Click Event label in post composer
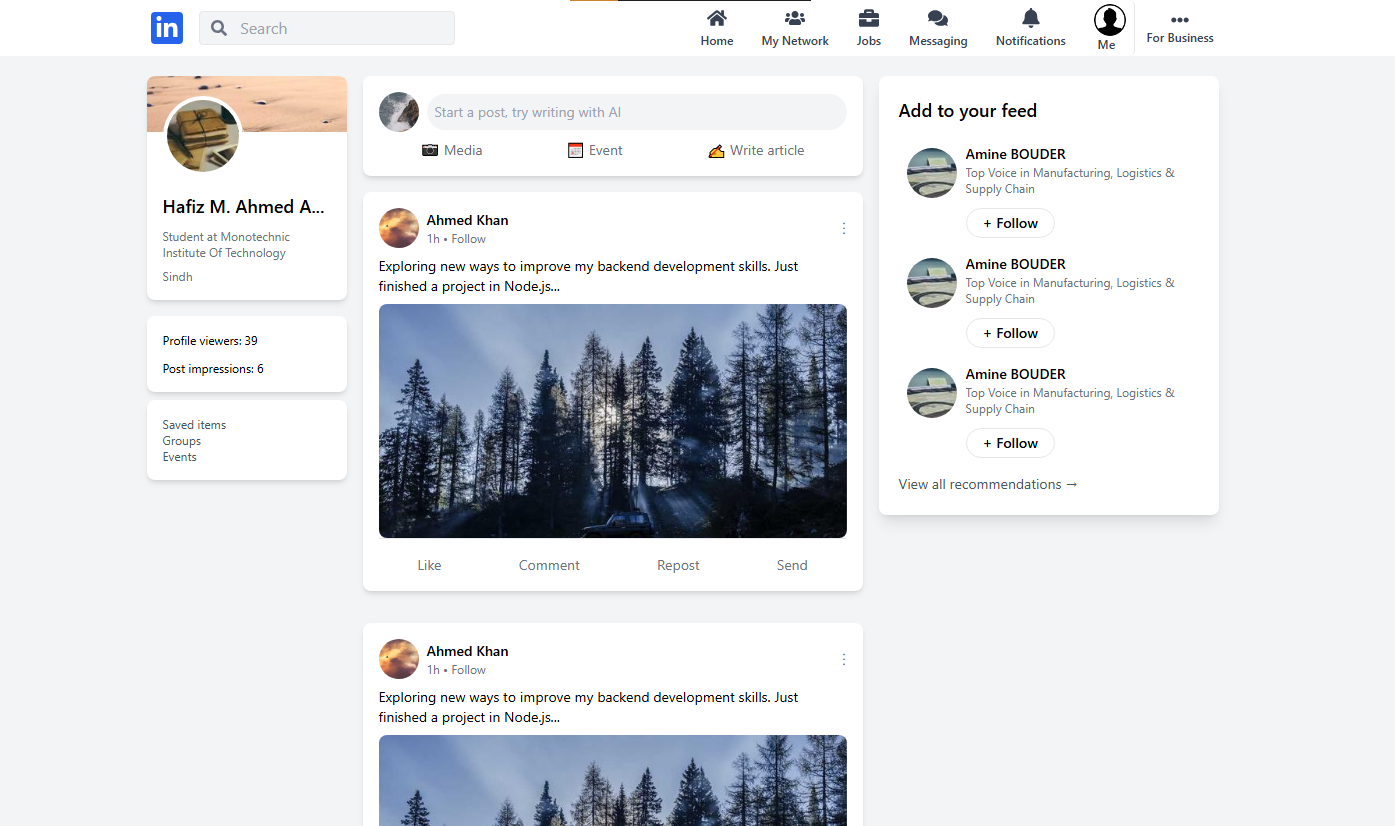The height and width of the screenshot is (826, 1395). pyautogui.click(x=606, y=150)
